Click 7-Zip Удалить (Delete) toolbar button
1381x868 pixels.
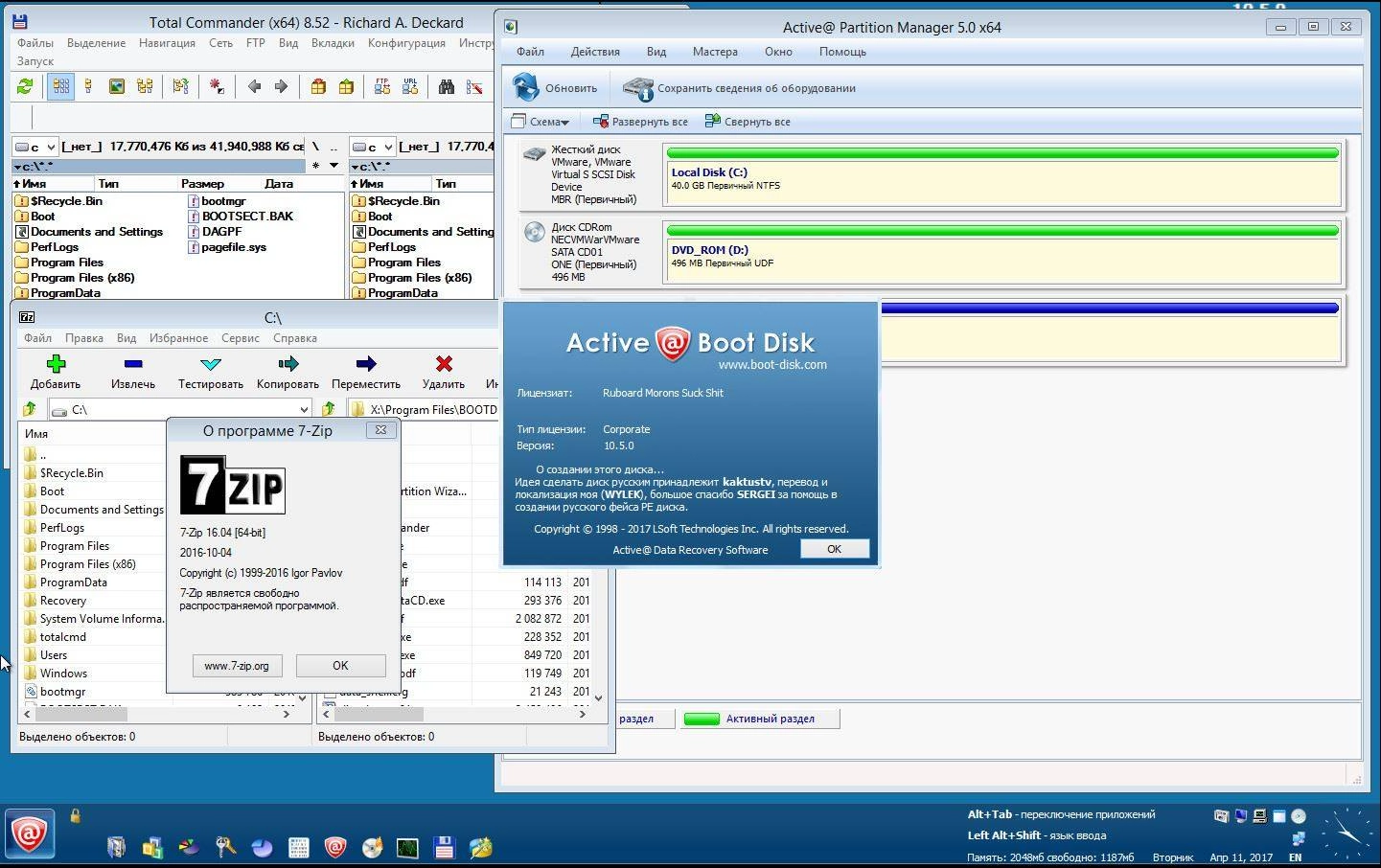[x=444, y=372]
